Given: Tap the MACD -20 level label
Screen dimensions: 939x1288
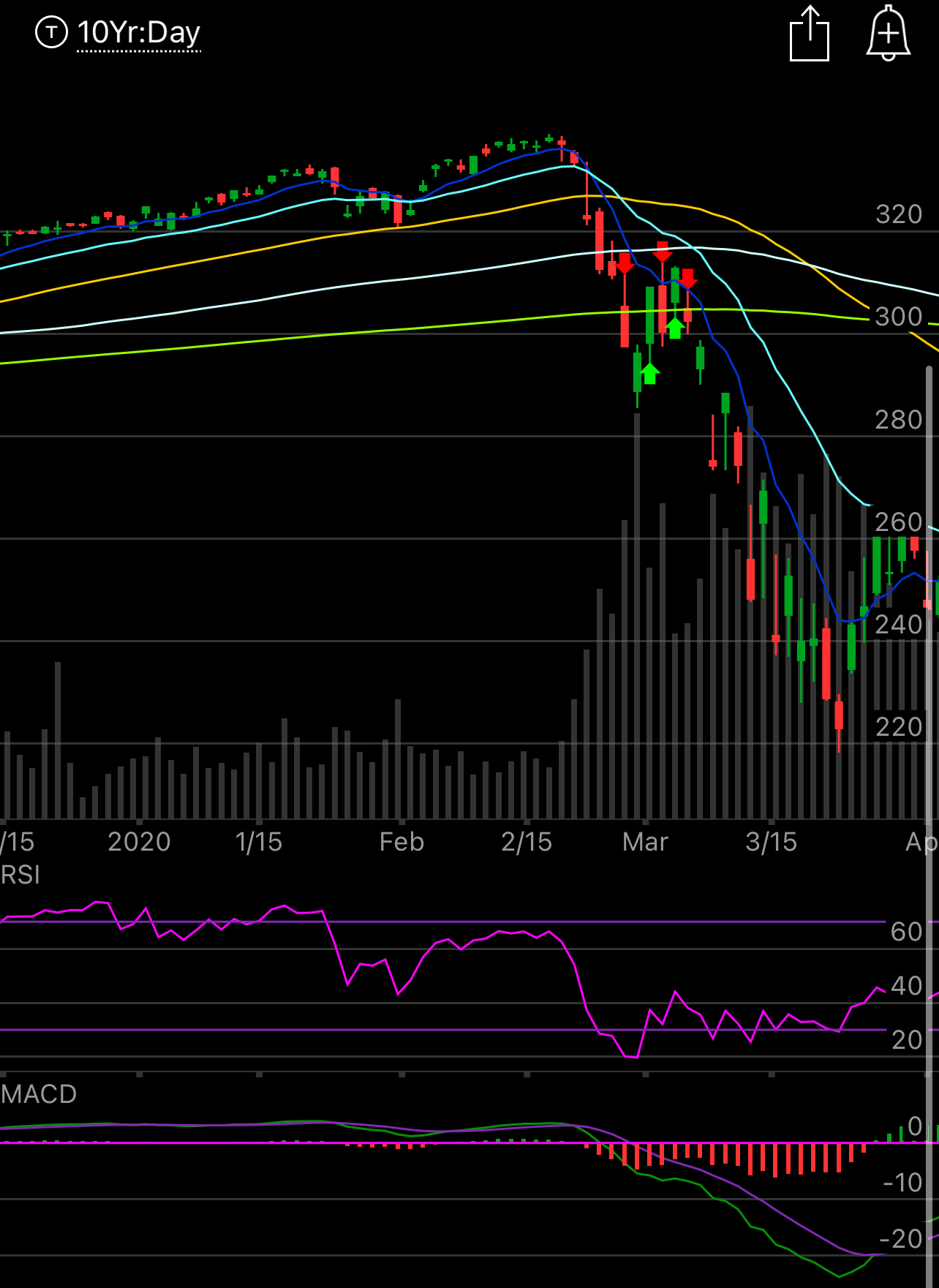Looking at the screenshot, I should pyautogui.click(x=902, y=1239).
